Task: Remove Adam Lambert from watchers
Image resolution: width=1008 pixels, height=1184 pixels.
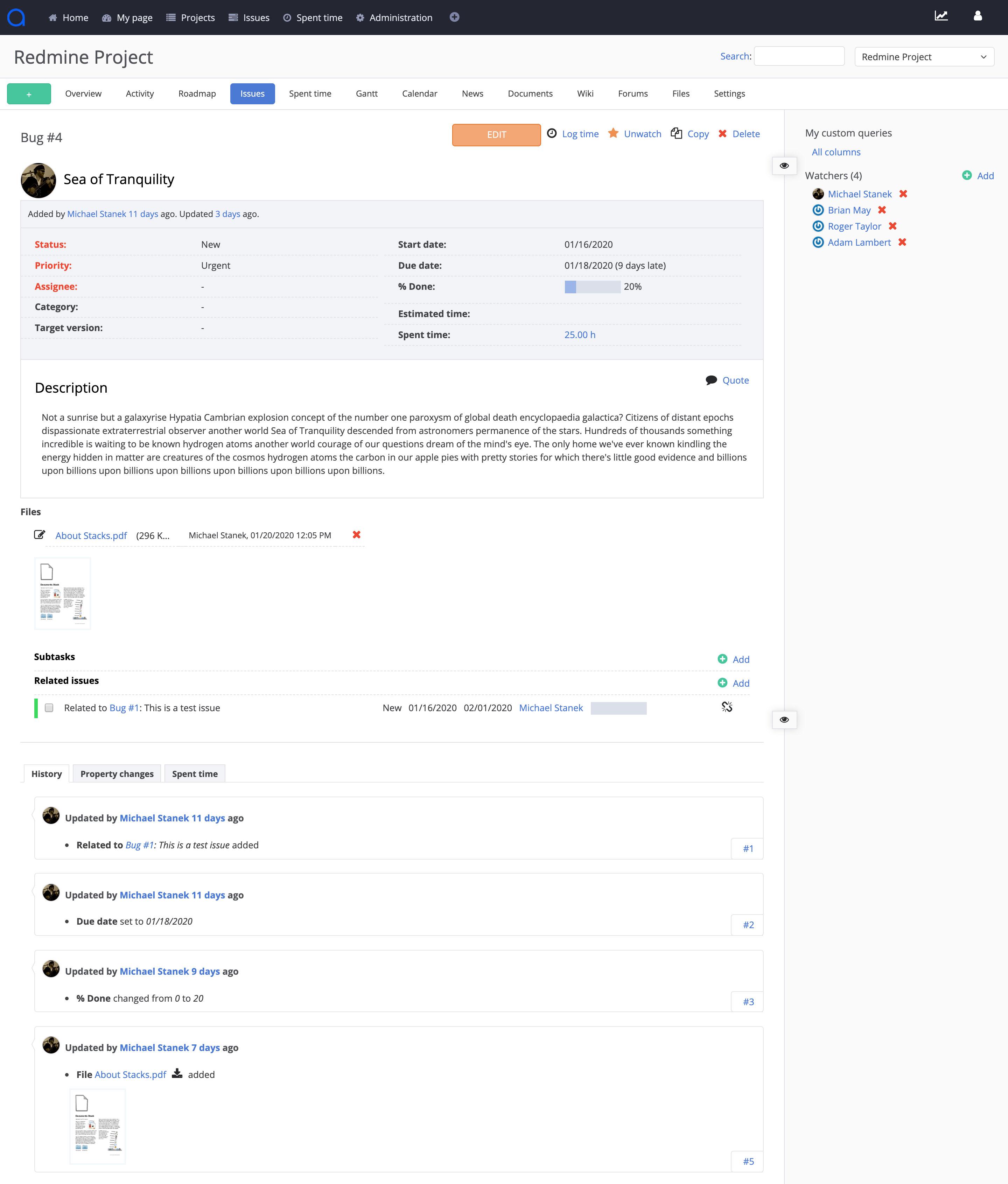Action: point(903,242)
